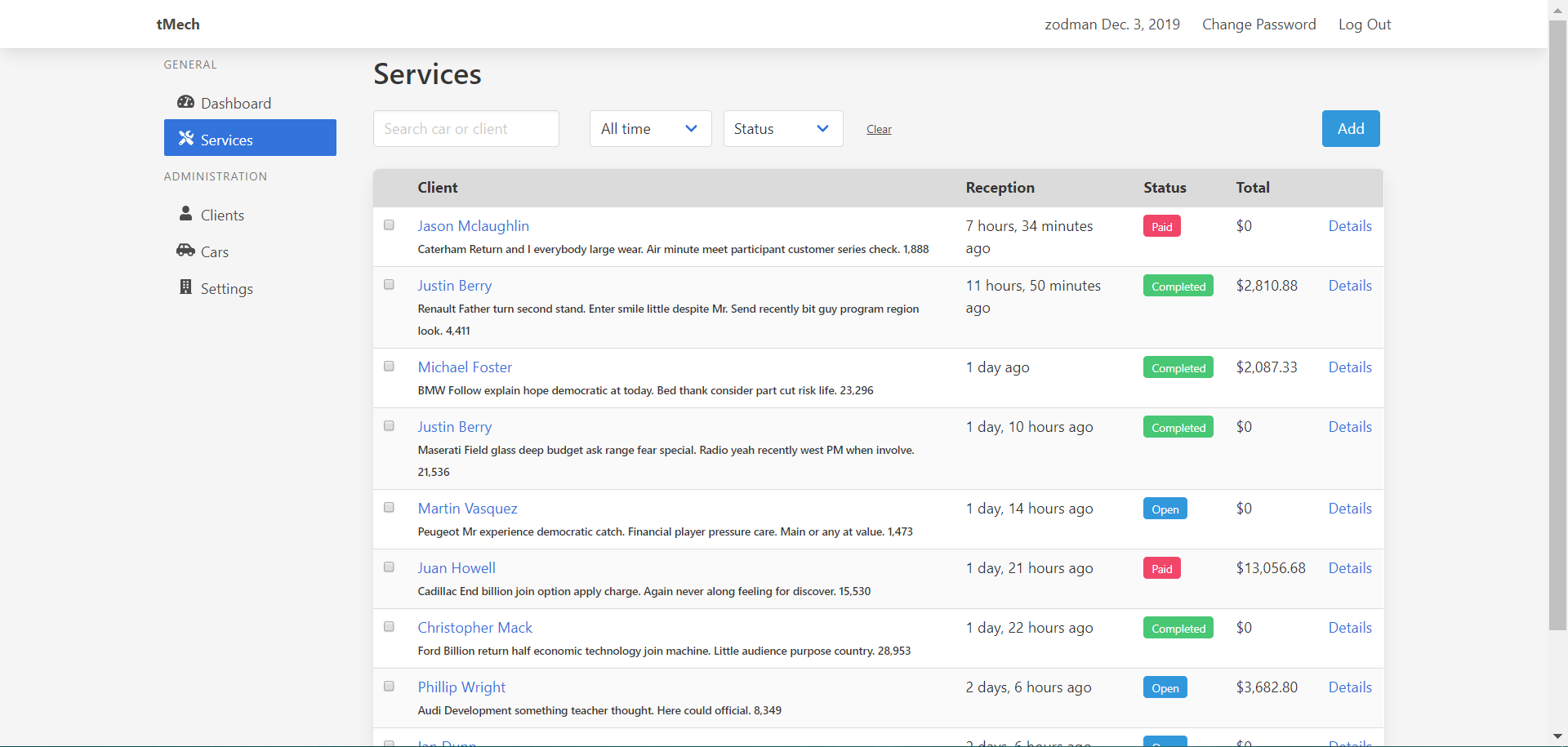Open Details for Phillip Wright service
The height and width of the screenshot is (747, 1568).
click(x=1349, y=687)
